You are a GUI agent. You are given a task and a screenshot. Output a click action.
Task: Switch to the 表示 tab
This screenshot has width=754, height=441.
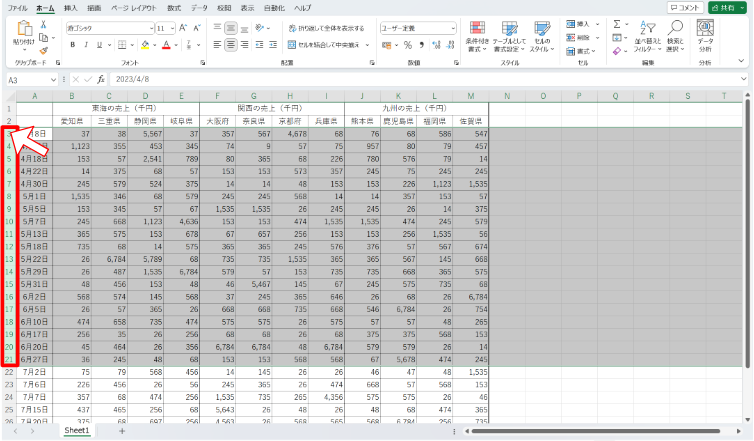click(x=247, y=8)
